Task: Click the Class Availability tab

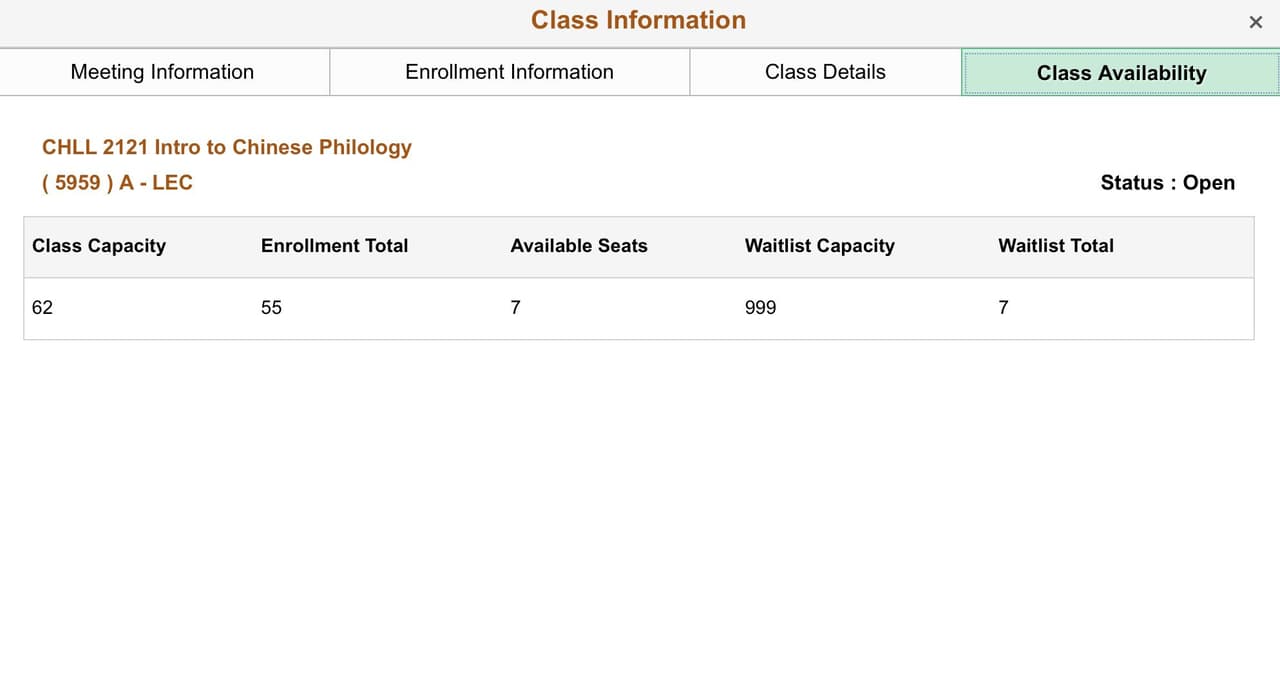Action: (1120, 72)
